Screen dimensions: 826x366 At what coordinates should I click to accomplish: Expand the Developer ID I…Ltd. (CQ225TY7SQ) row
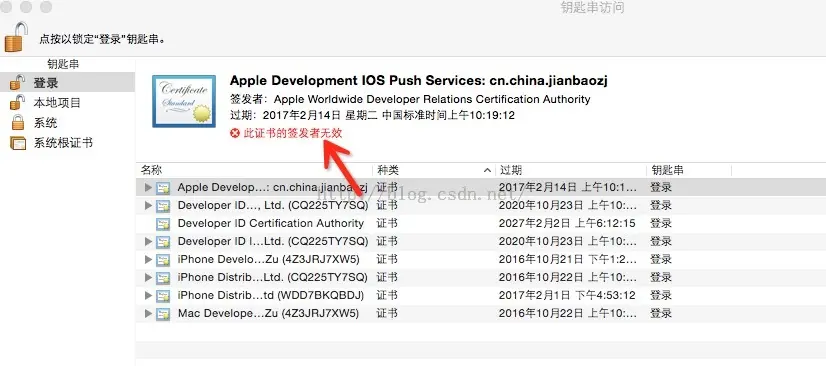pyautogui.click(x=148, y=241)
